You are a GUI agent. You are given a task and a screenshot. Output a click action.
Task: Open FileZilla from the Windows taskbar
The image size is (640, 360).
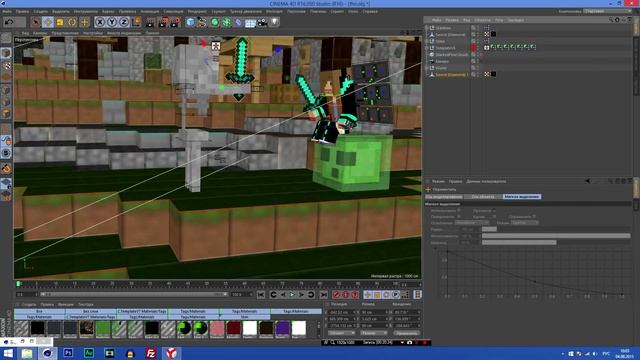[x=151, y=353]
